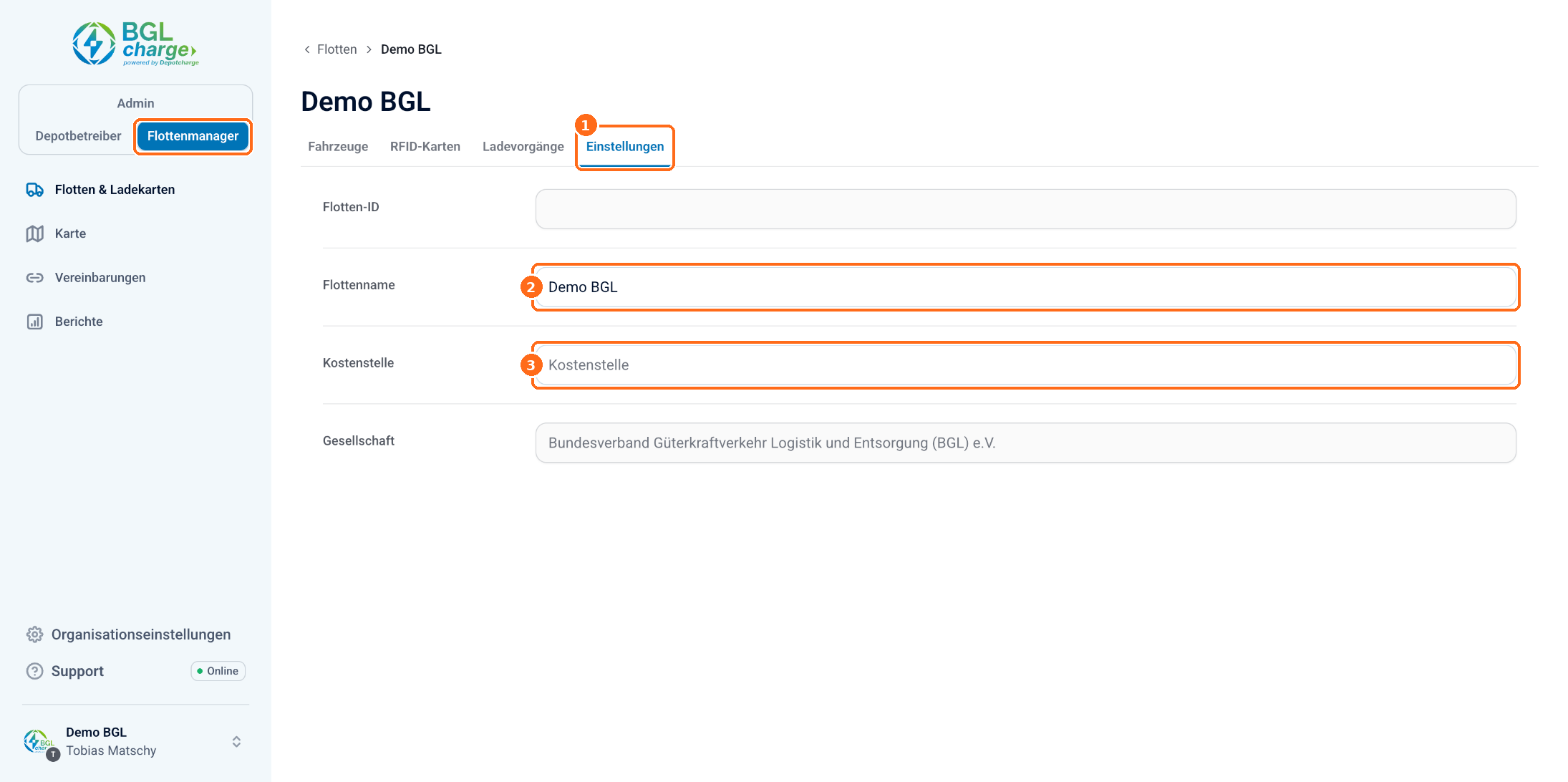The width and height of the screenshot is (1568, 782).
Task: Go to Flotten breadcrumb link
Action: (x=337, y=49)
